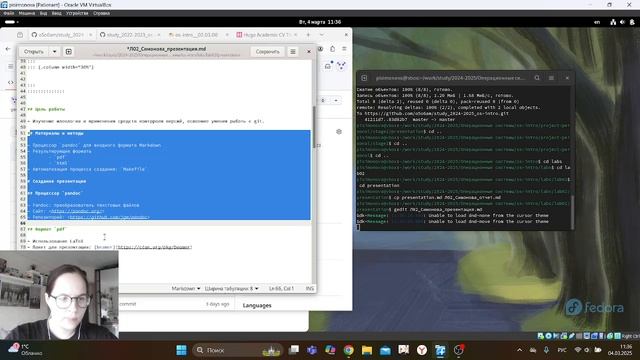The width and height of the screenshot is (640, 360).
Task: Click the terminal scrollbar
Action: point(572,212)
